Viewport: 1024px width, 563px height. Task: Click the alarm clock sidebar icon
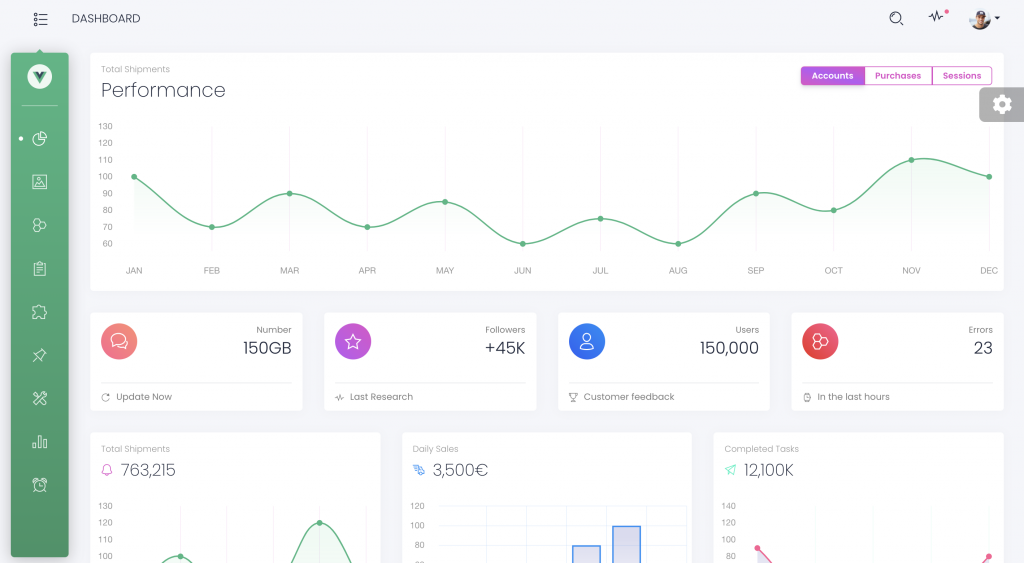click(40, 485)
